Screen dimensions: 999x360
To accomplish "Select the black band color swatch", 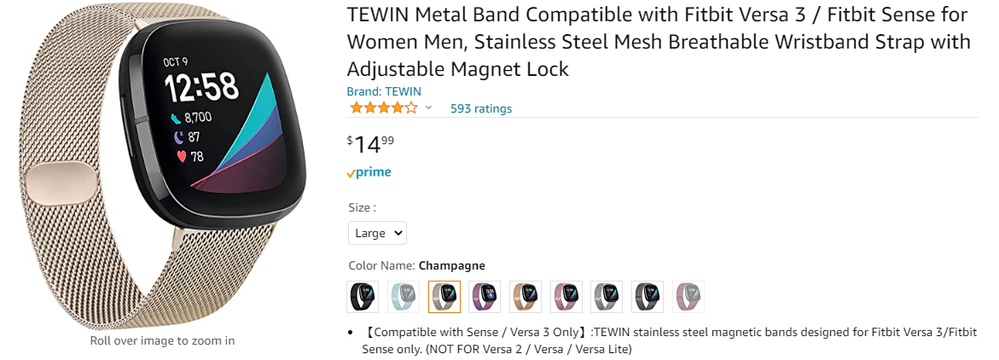I will [x=363, y=297].
